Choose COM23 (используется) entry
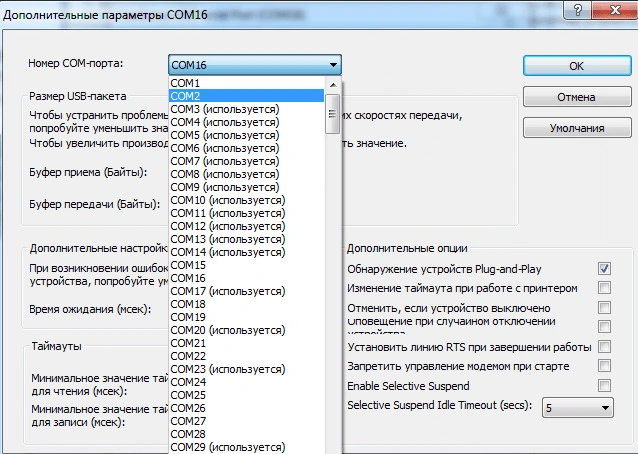The height and width of the screenshot is (454, 638). coord(247,369)
